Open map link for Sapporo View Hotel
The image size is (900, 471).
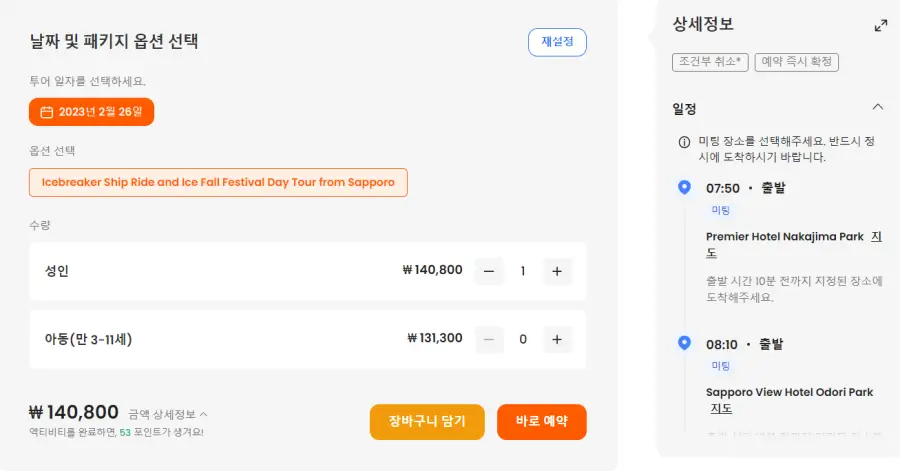[x=721, y=408]
